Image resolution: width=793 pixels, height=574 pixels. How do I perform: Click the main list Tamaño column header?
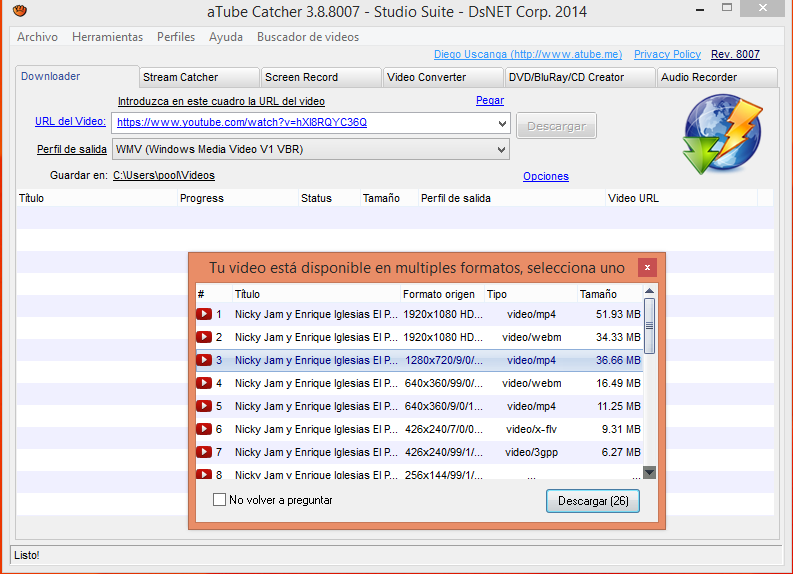[389, 198]
